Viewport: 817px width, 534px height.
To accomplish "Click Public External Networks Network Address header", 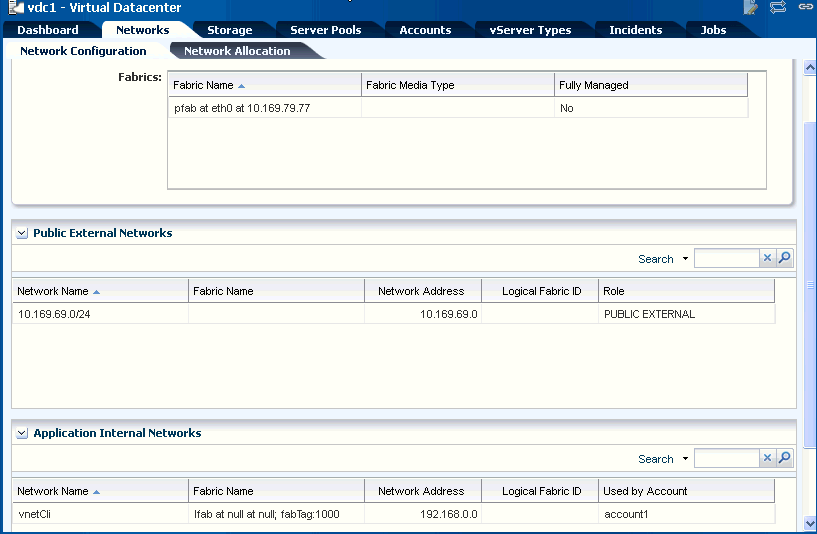I will [x=423, y=291].
